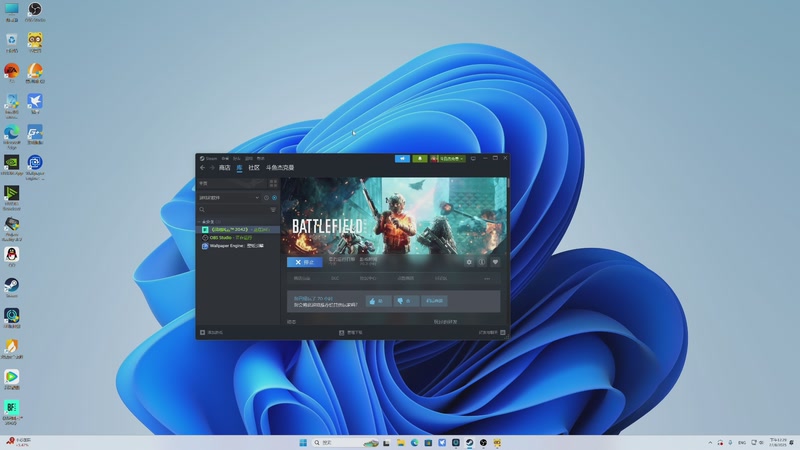This screenshot has width=800, height=450.
Task: Open the 斗鱼杰克曼 profile tab
Action: coord(280,168)
